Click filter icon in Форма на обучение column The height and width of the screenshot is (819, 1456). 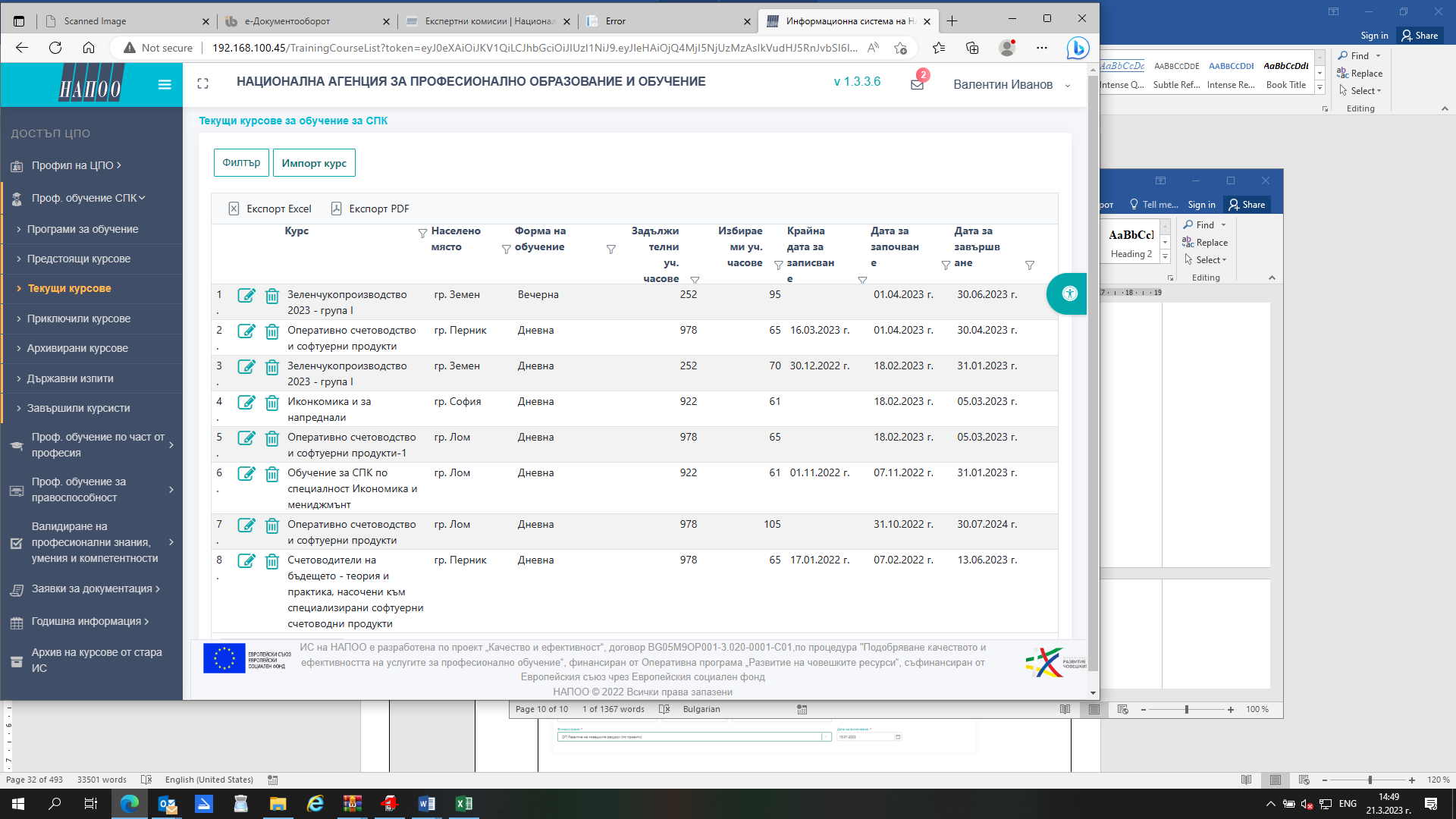click(x=610, y=249)
